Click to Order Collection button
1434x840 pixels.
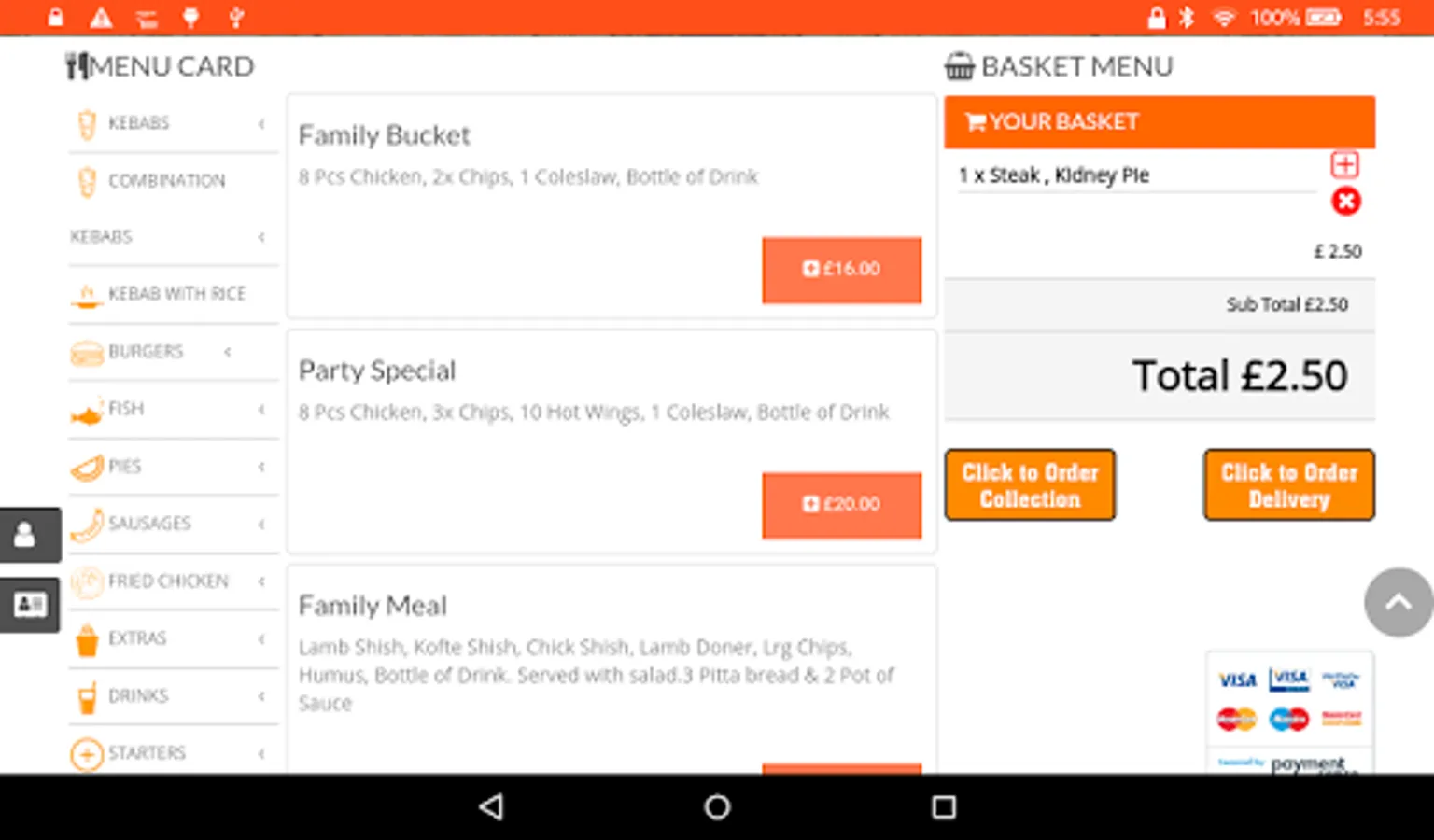(1030, 485)
